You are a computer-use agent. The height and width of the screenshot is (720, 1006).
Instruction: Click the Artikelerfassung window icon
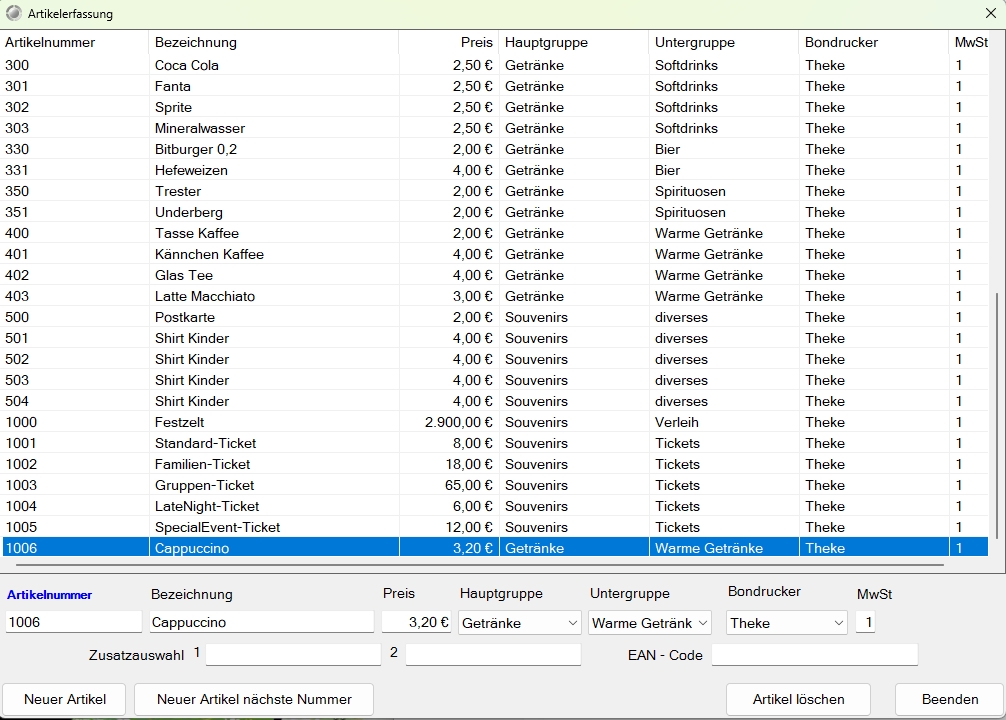(x=13, y=13)
